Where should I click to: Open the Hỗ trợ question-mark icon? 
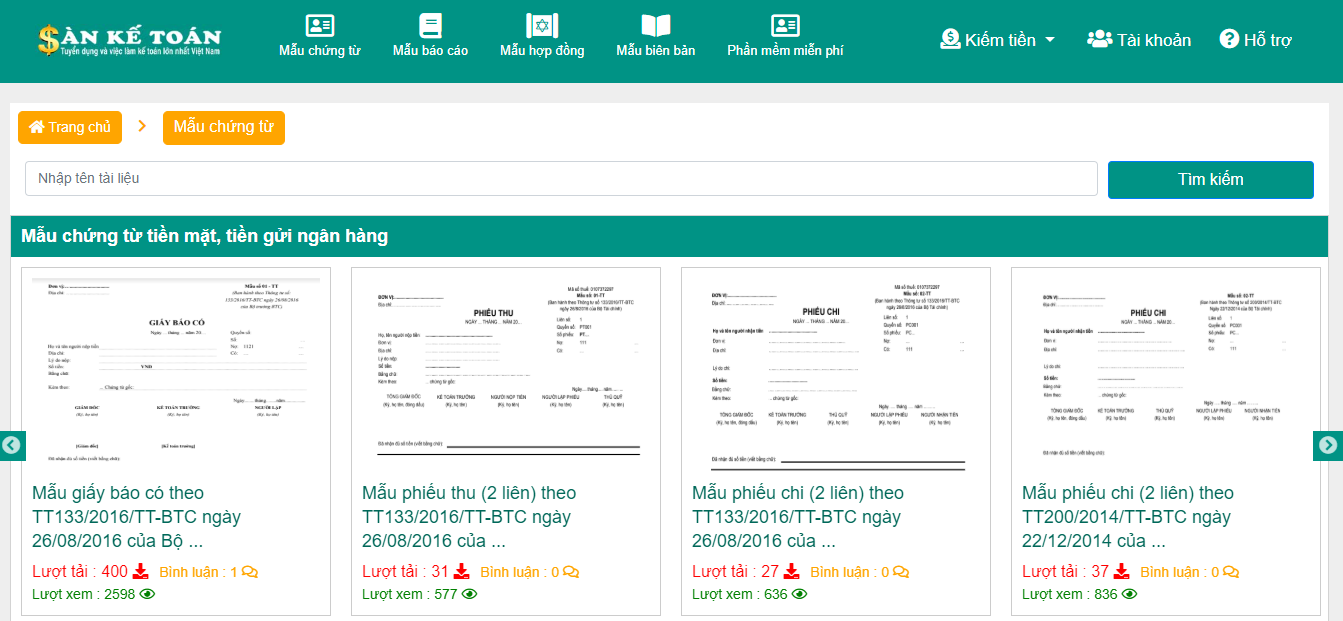pos(1229,40)
